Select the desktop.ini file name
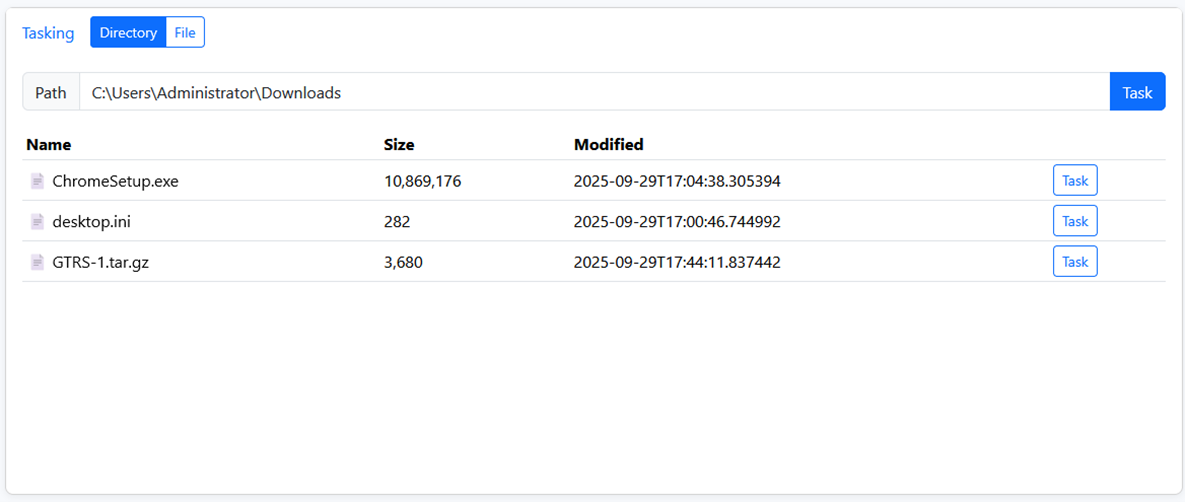 click(x=91, y=221)
